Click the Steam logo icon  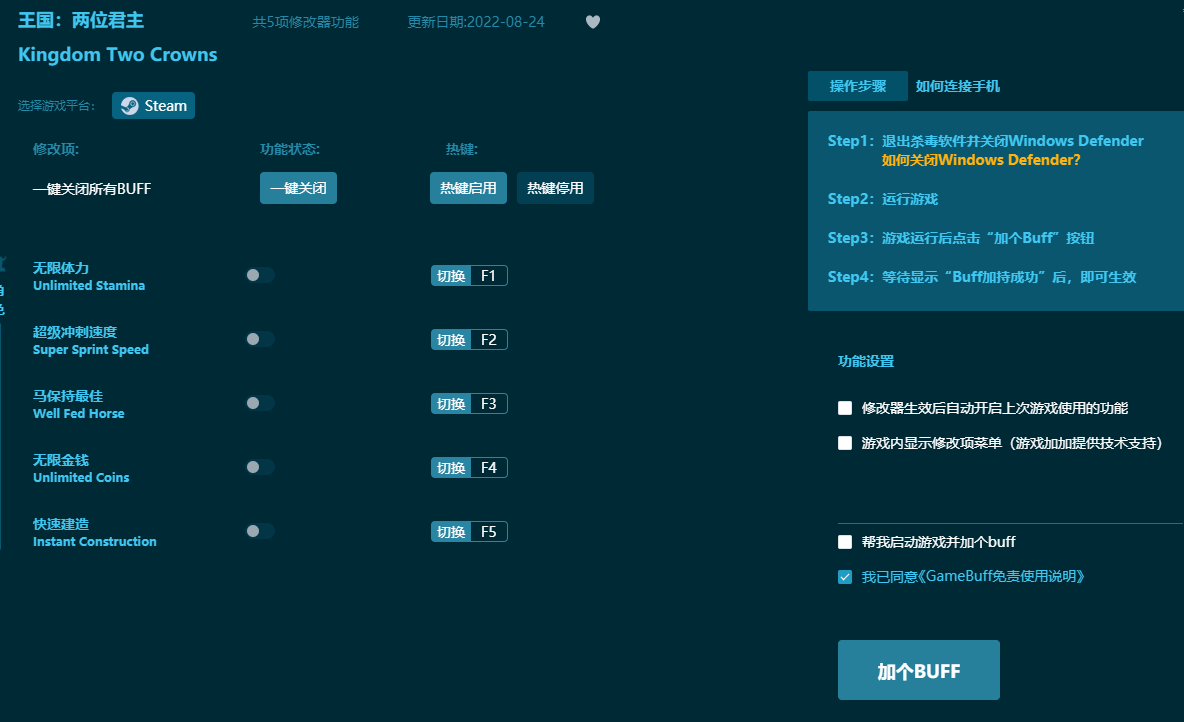130,106
